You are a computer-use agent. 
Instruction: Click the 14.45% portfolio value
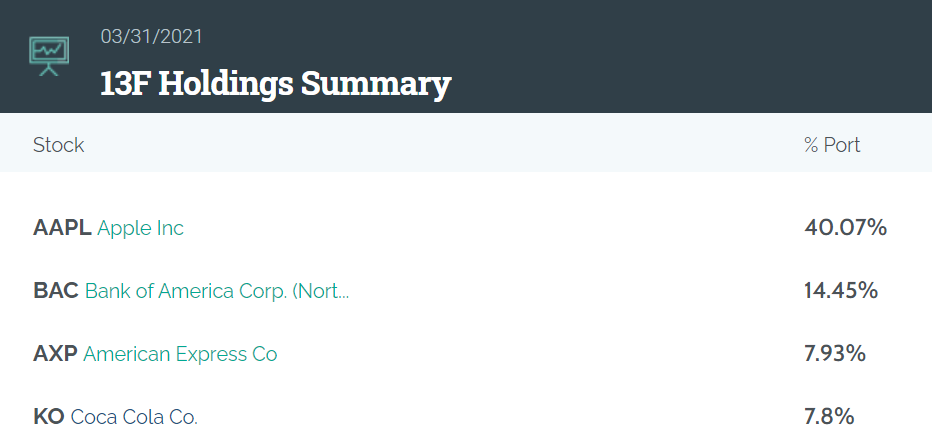click(841, 291)
